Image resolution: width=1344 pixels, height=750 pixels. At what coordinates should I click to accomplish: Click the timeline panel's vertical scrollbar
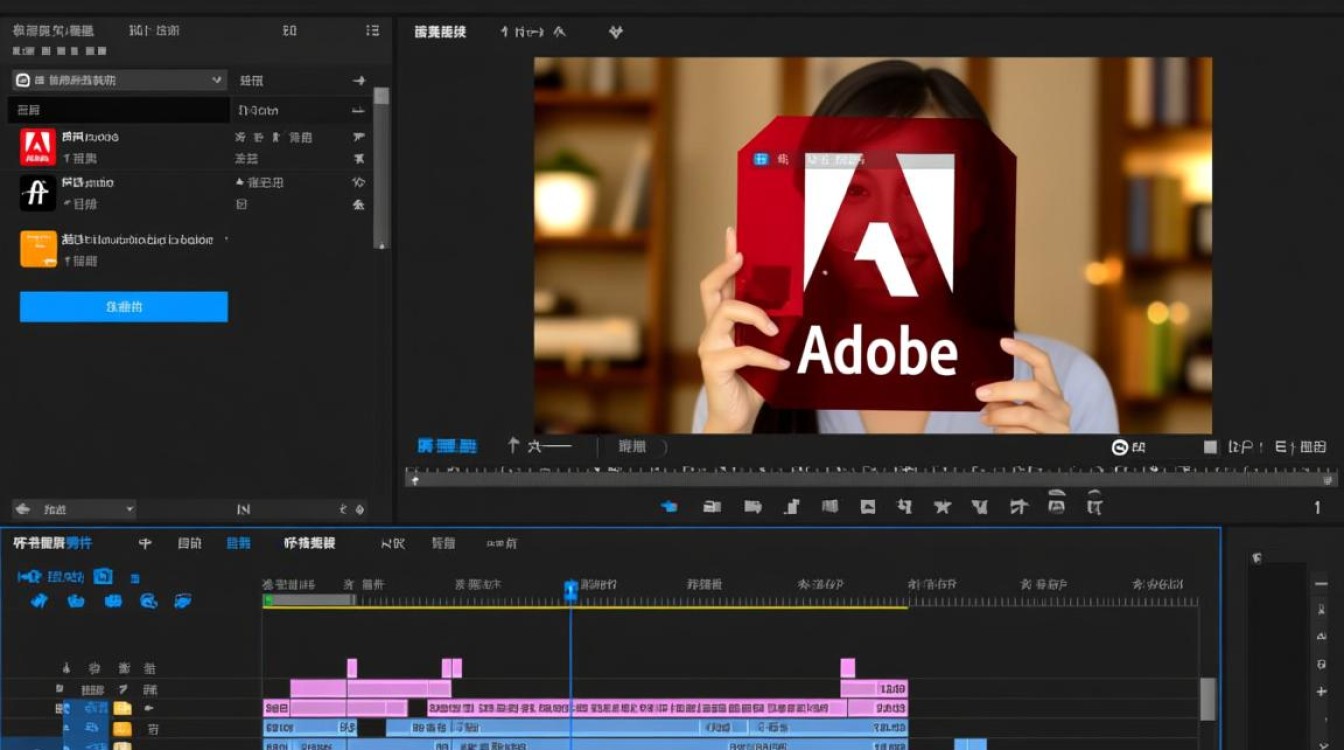(x=1208, y=698)
